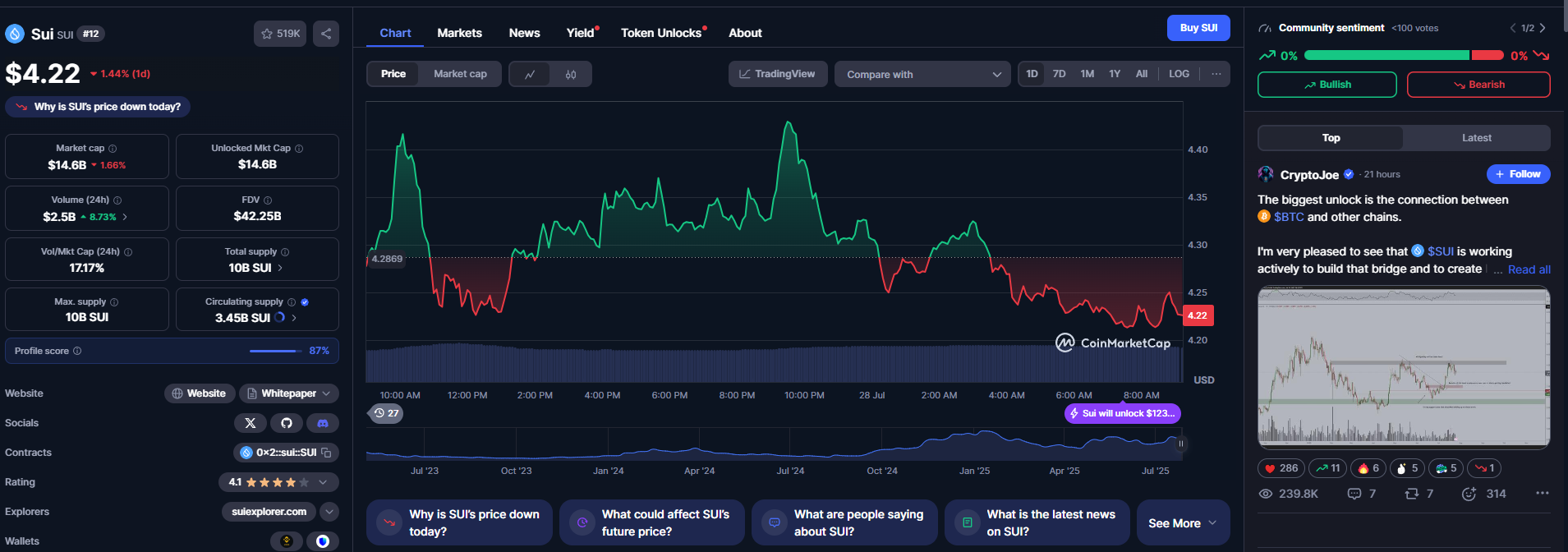This screenshot has width=1568, height=552.
Task: Open the Markets tab
Action: [459, 33]
